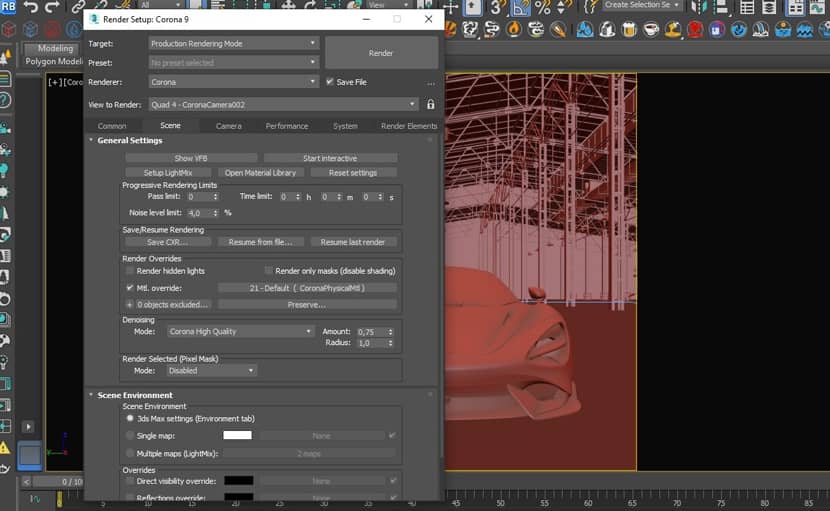Click the RB icon at top-left corner

coord(8,7)
